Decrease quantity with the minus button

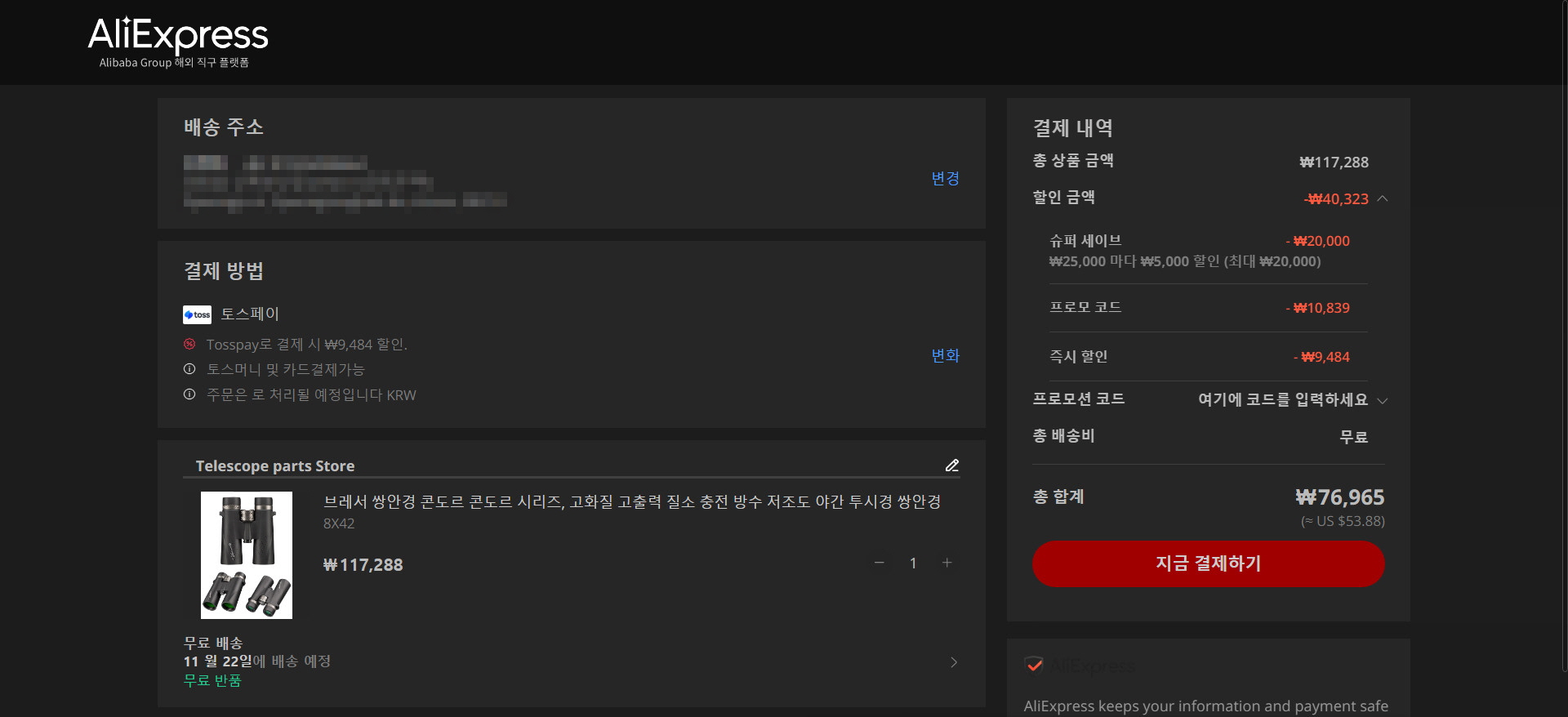point(880,563)
